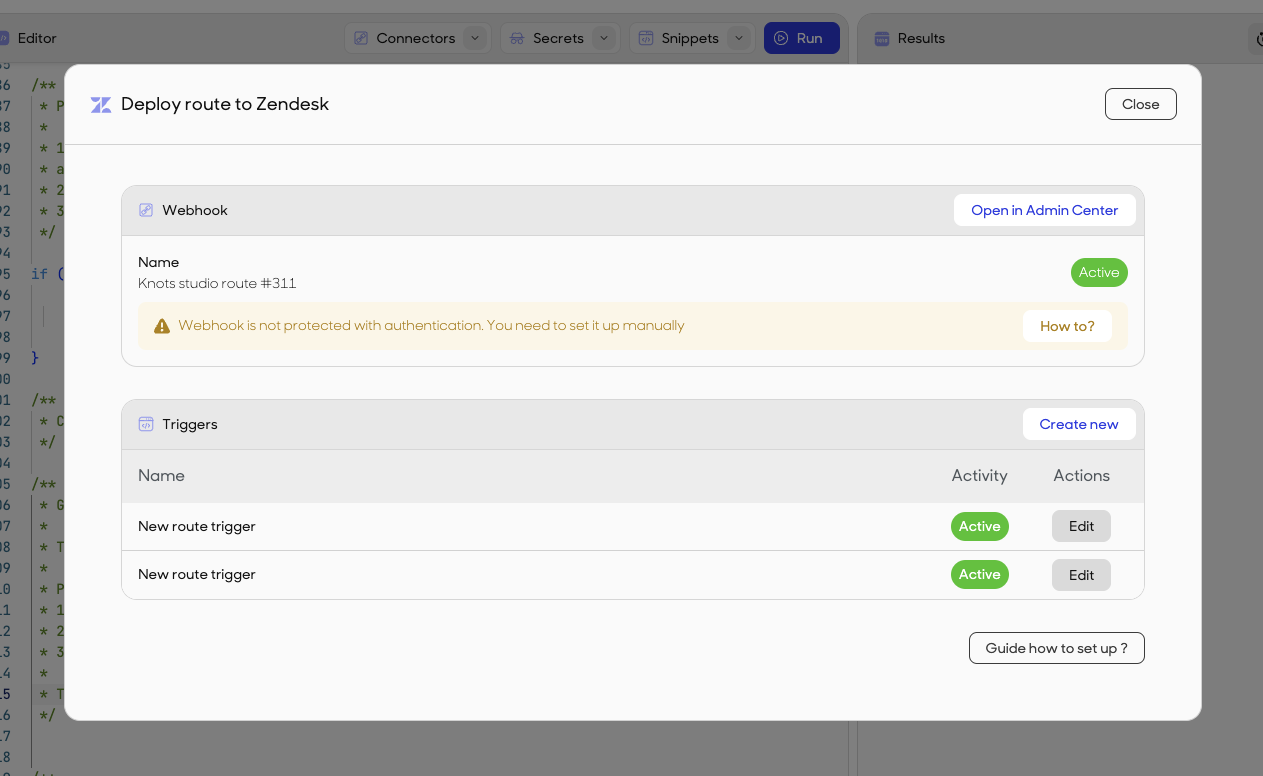The height and width of the screenshot is (776, 1263).
Task: Click the Webhook section icon
Action: tap(146, 210)
